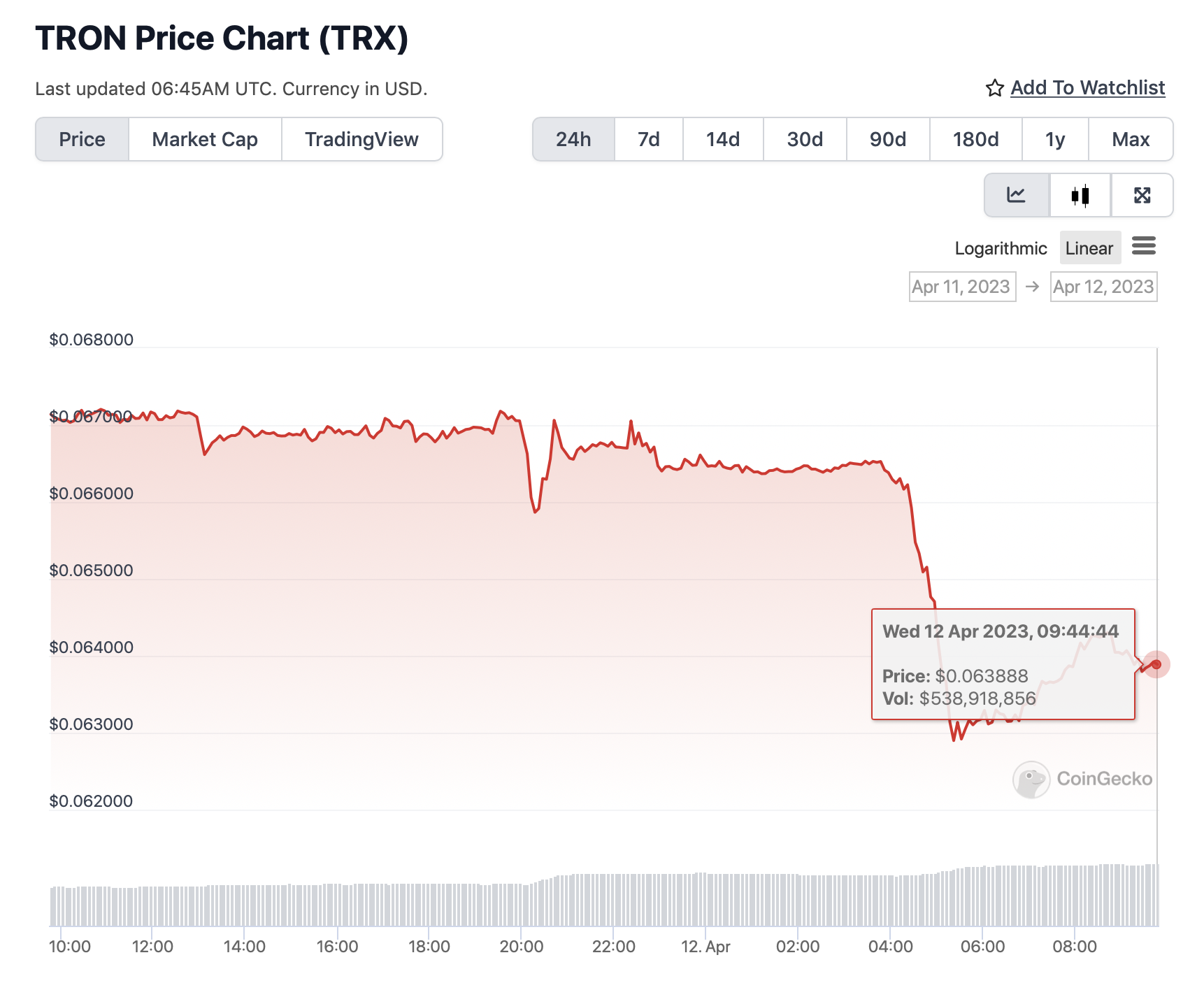Click the line chart view icon
Image resolution: width=1204 pixels, height=990 pixels.
tap(1016, 195)
